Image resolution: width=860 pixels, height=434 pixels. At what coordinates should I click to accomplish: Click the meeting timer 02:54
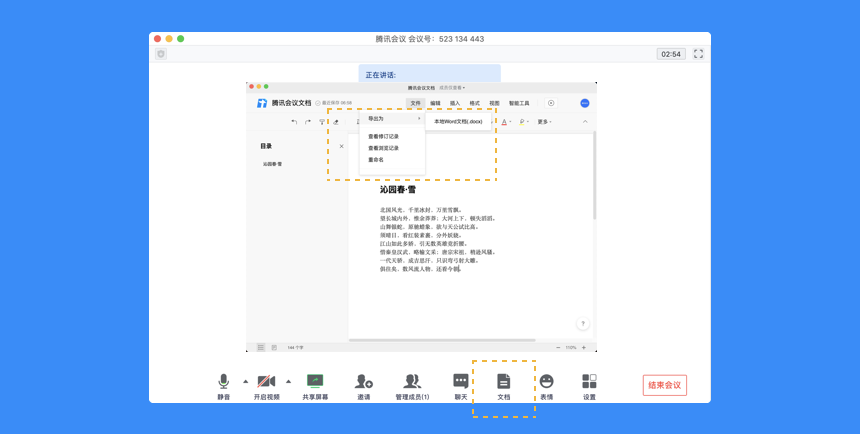(671, 54)
